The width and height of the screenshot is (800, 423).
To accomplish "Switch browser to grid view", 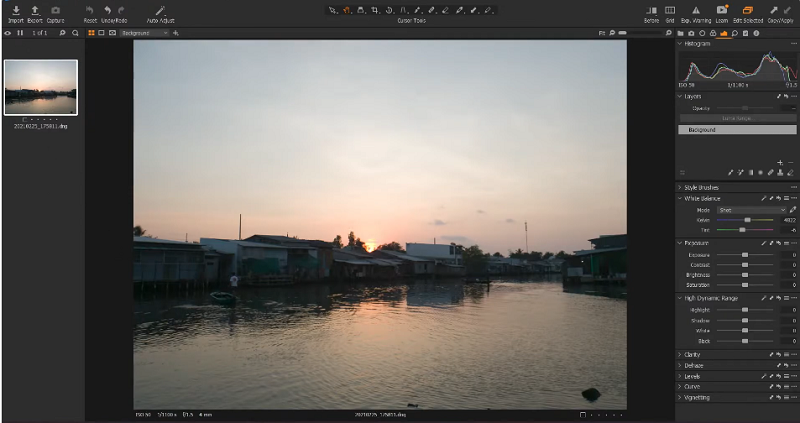I will [x=91, y=33].
